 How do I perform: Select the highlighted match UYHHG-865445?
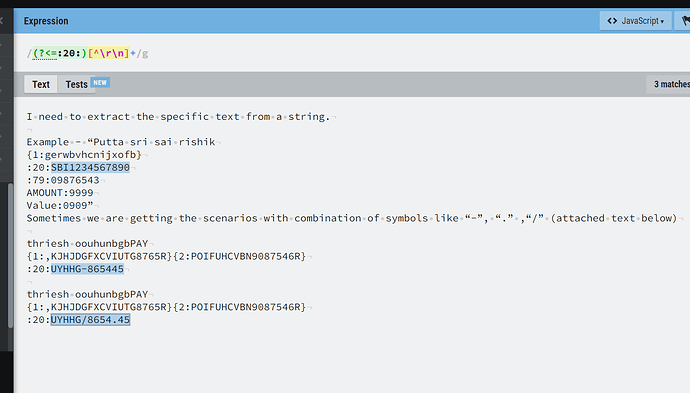click(87, 269)
